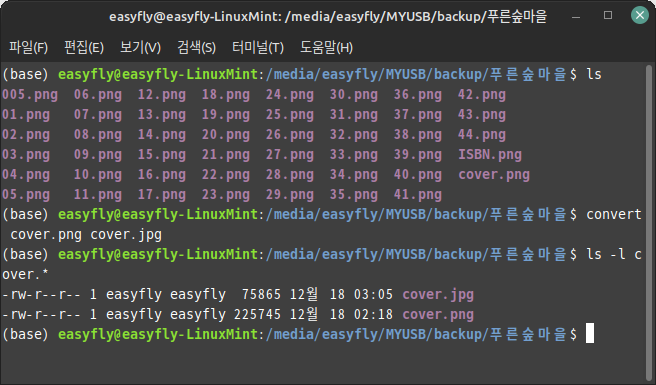The height and width of the screenshot is (385, 656).
Task: Click the filename 01.png
Action: 26,115
